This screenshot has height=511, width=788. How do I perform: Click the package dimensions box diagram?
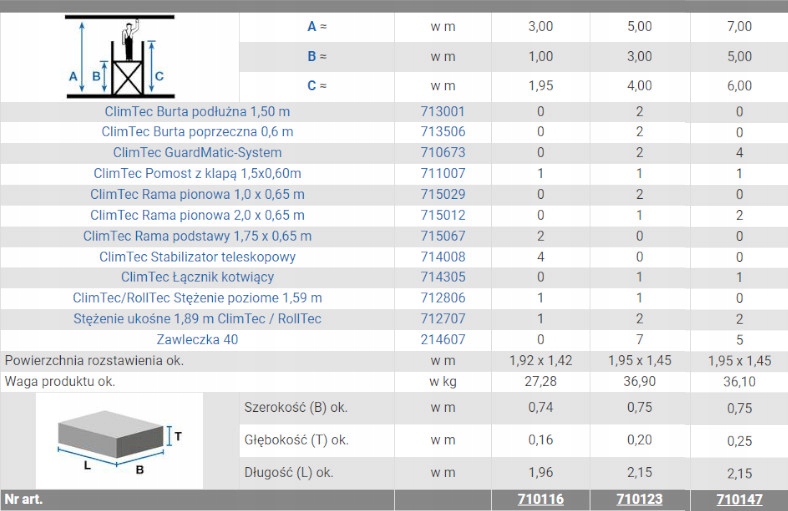tap(120, 442)
